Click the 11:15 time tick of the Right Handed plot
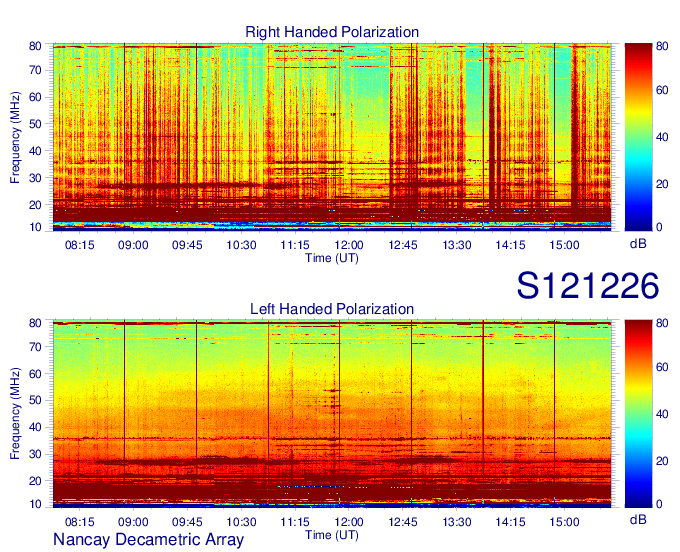 [x=295, y=245]
